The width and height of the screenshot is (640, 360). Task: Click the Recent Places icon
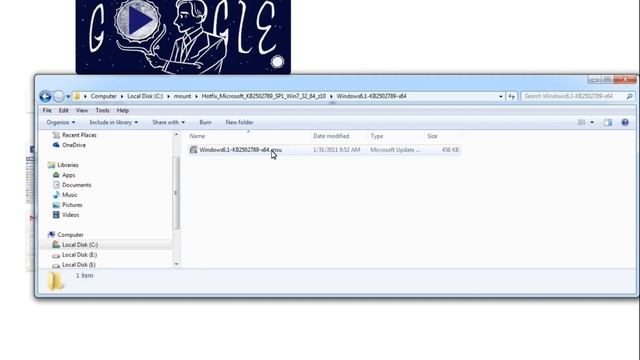(x=56, y=135)
